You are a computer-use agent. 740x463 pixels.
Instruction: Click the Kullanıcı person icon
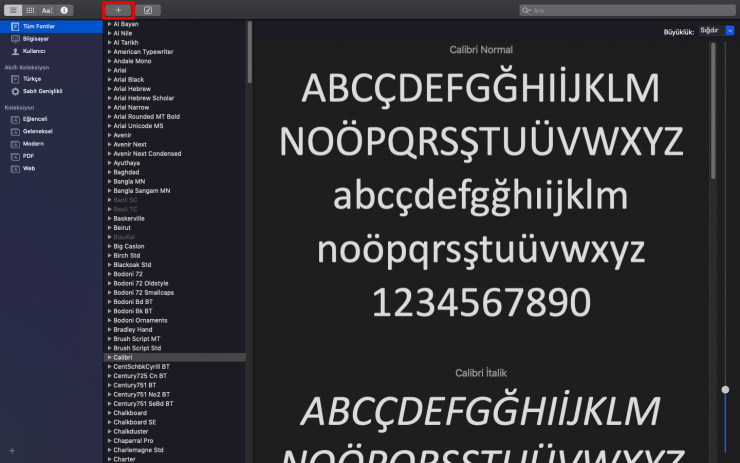pyautogui.click(x=15, y=51)
